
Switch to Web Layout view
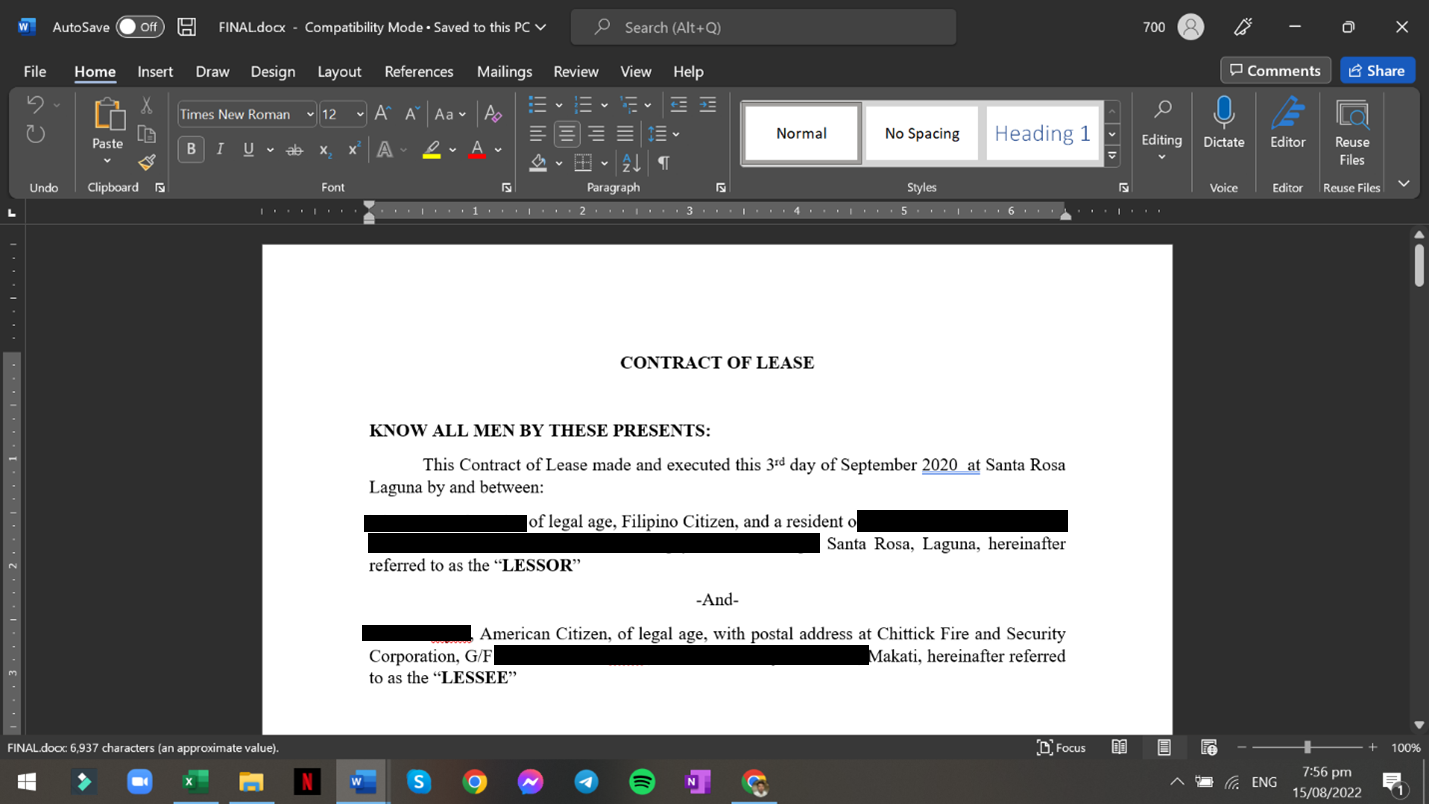pyautogui.click(x=1208, y=747)
